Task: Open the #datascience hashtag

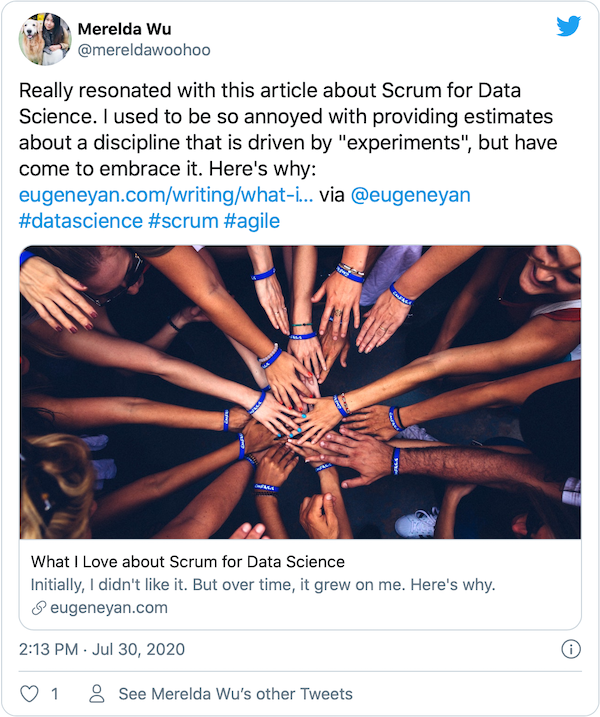Action: (x=81, y=221)
